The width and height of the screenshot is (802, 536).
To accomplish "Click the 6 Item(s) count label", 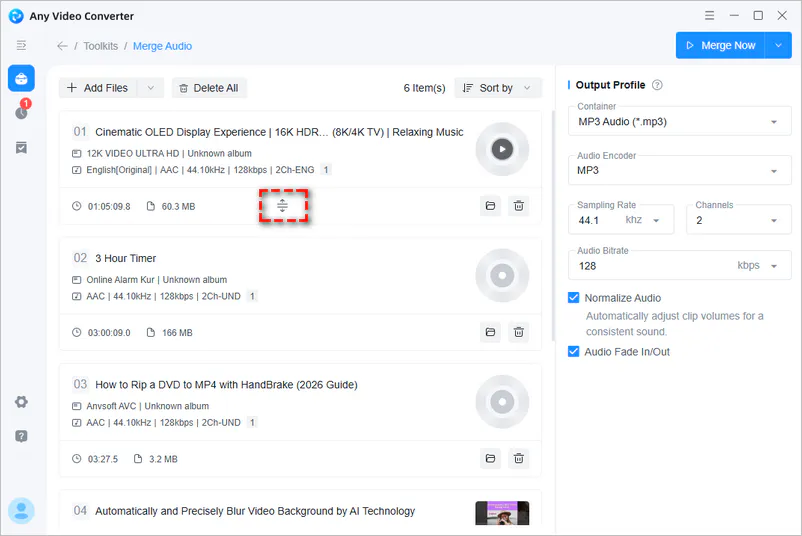I will 424,88.
